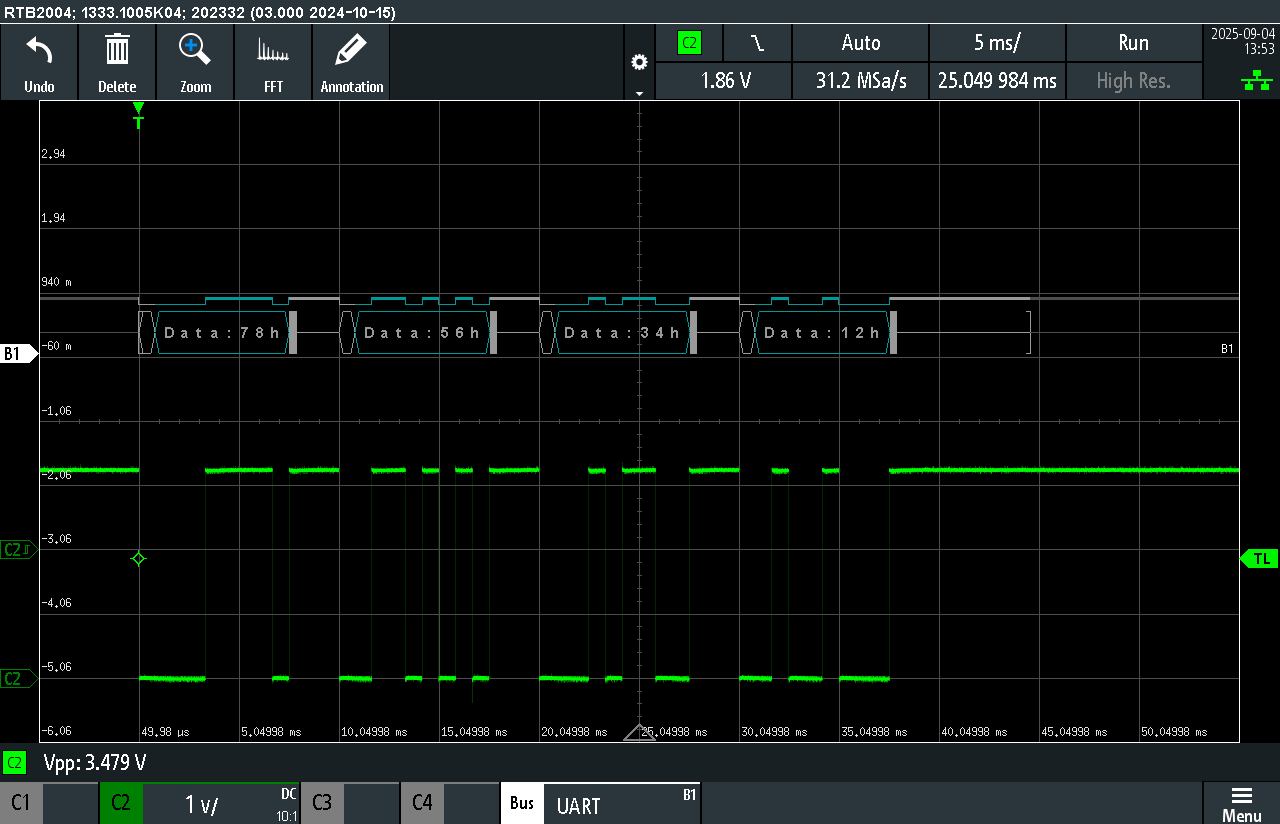Select the B1 bus label marker
The width and height of the screenshot is (1280, 824).
click(19, 353)
